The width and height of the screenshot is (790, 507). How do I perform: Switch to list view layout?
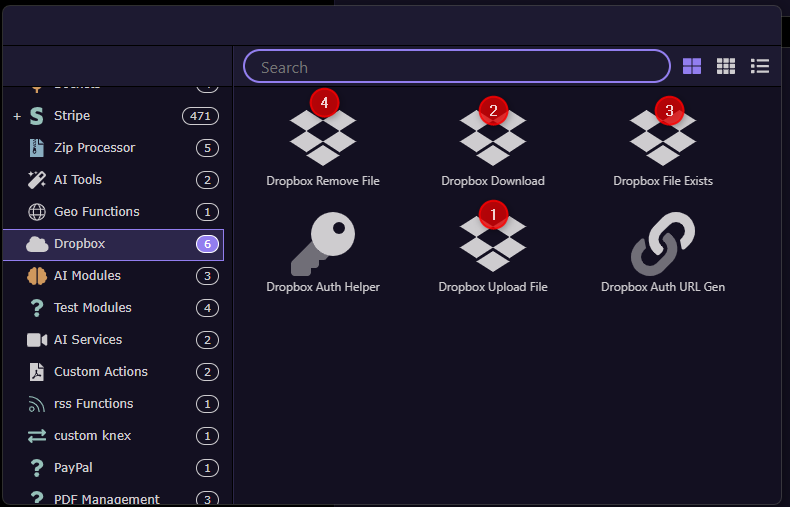click(x=760, y=66)
